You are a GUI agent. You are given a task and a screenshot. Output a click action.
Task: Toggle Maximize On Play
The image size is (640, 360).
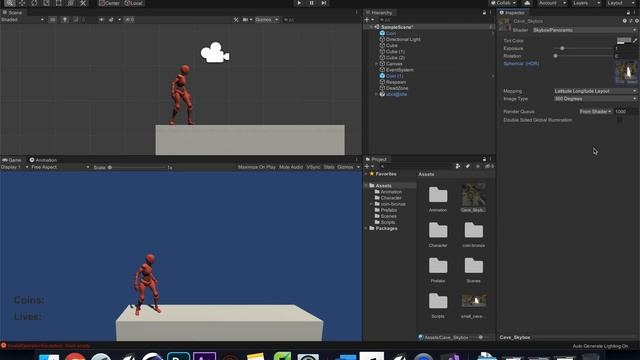click(x=257, y=167)
